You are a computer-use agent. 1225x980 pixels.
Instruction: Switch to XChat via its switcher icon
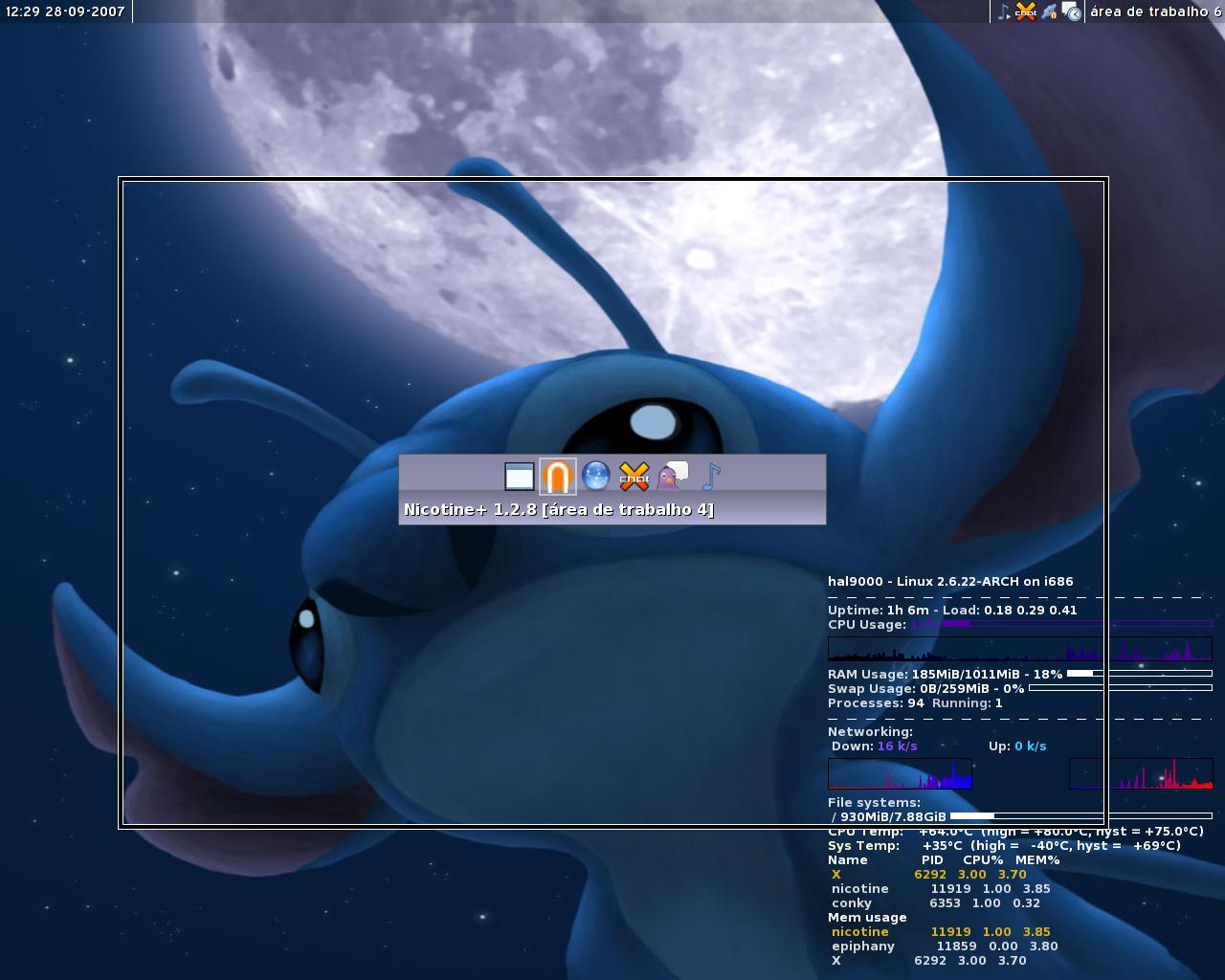click(x=634, y=476)
